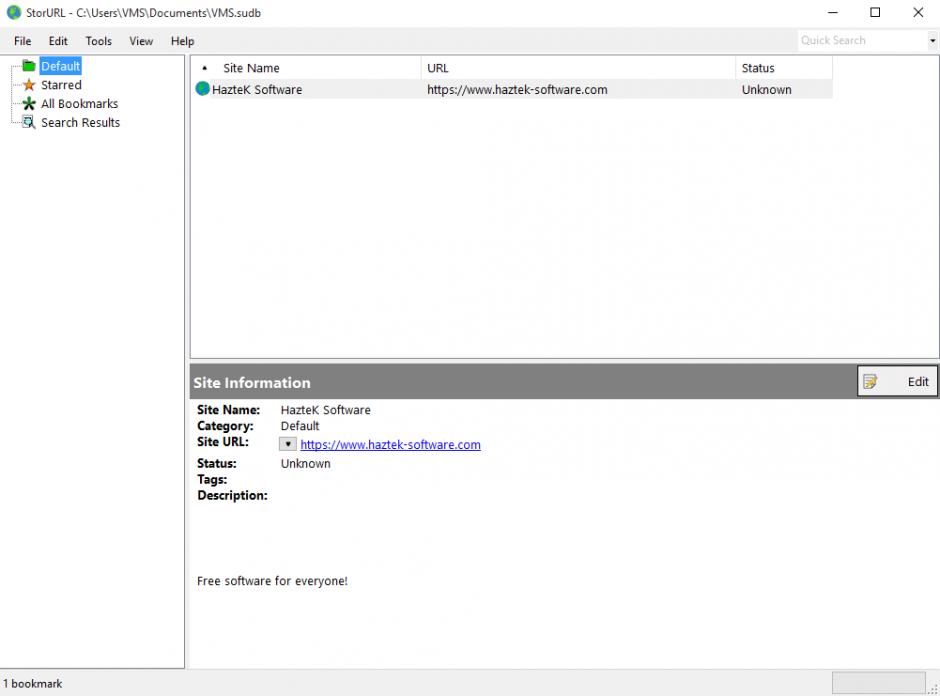
Task: Select the HazteK Software row name
Action: [x=257, y=89]
